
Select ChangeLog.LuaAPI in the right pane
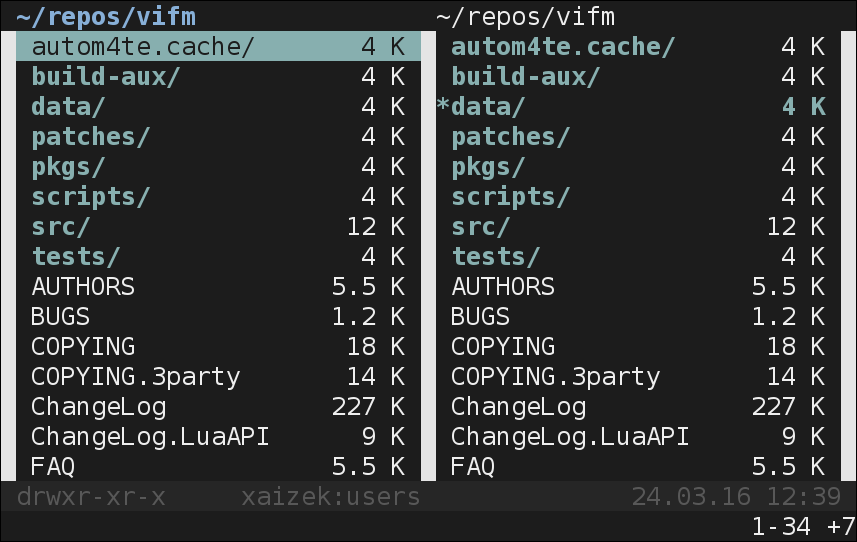point(638,437)
